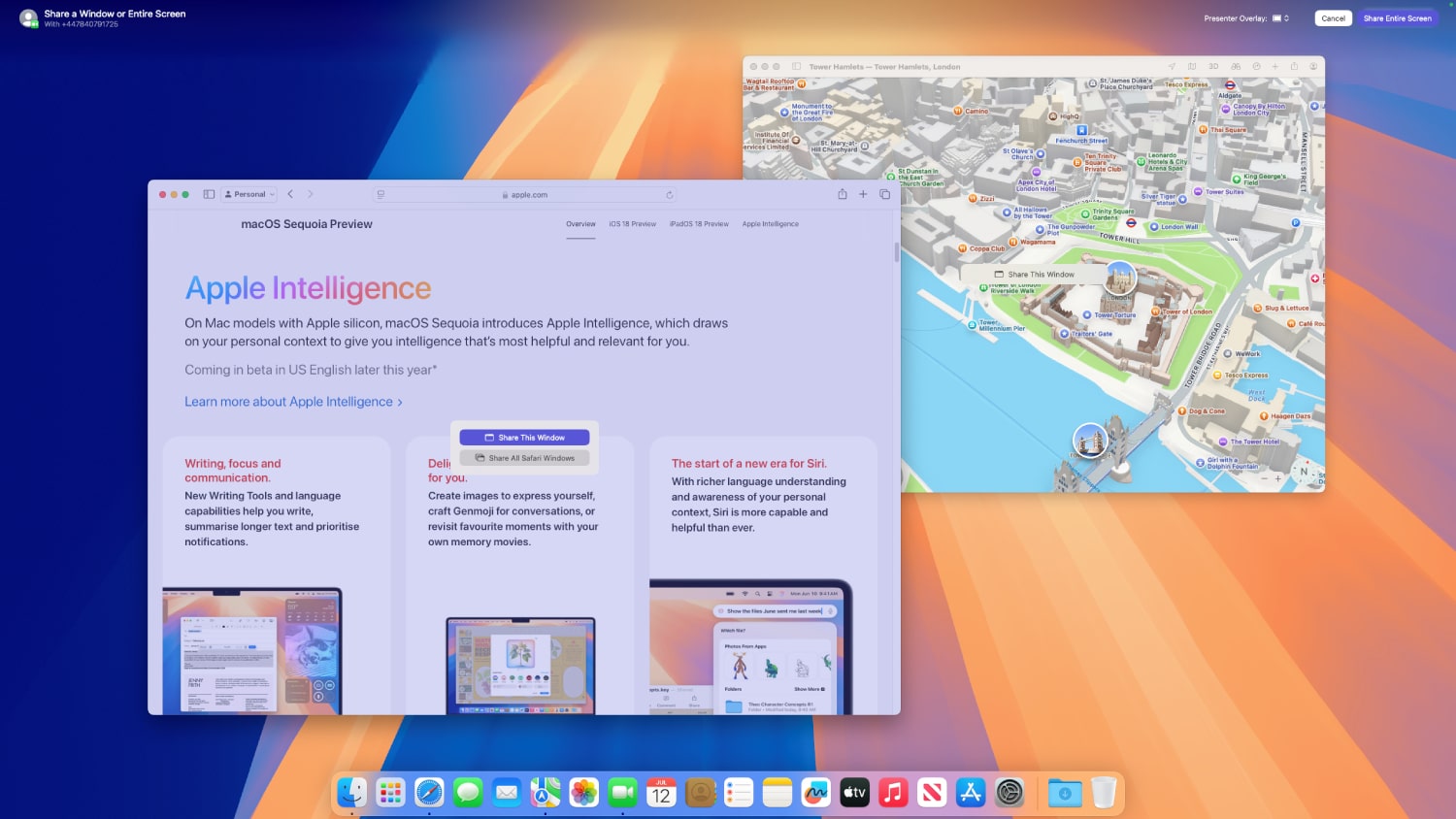Click the Share This Window button over Safari
This screenshot has height=819, width=1456.
pos(524,438)
